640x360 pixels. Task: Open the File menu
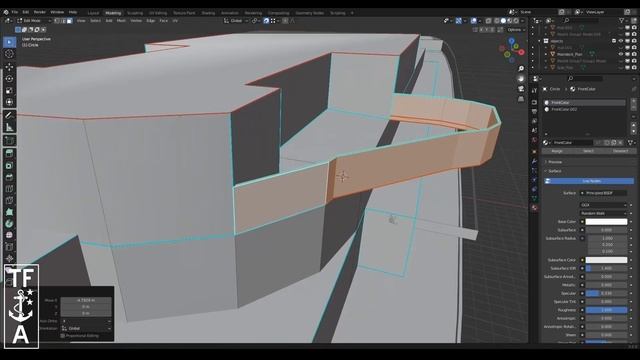tap(15, 12)
